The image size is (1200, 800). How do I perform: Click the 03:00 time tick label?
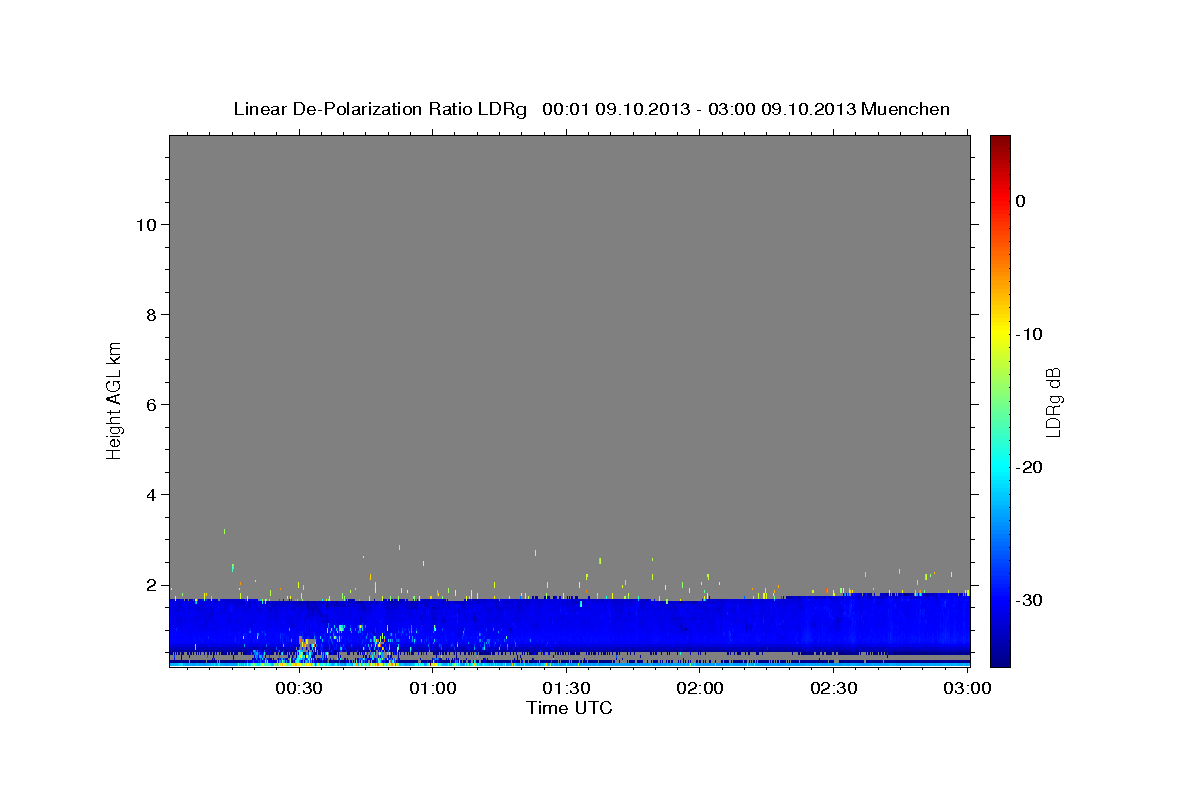tap(968, 689)
